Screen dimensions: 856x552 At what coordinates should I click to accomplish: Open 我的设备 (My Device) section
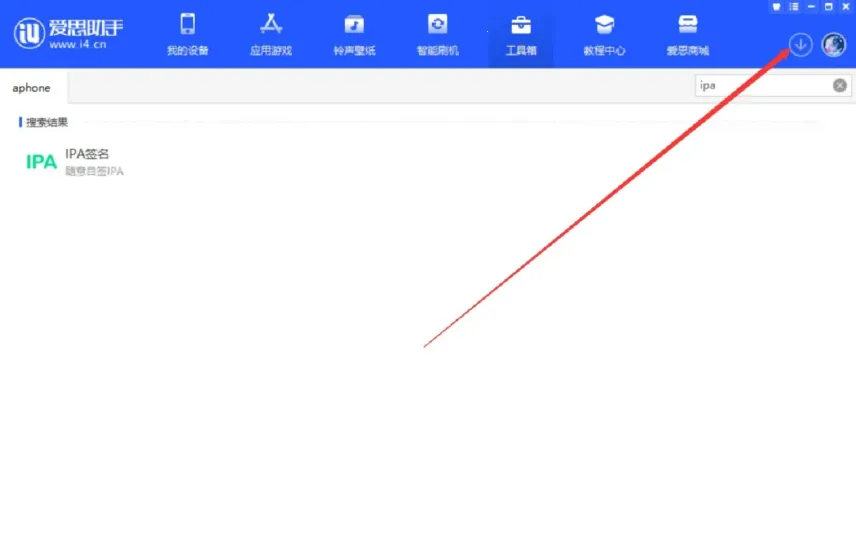point(187,35)
